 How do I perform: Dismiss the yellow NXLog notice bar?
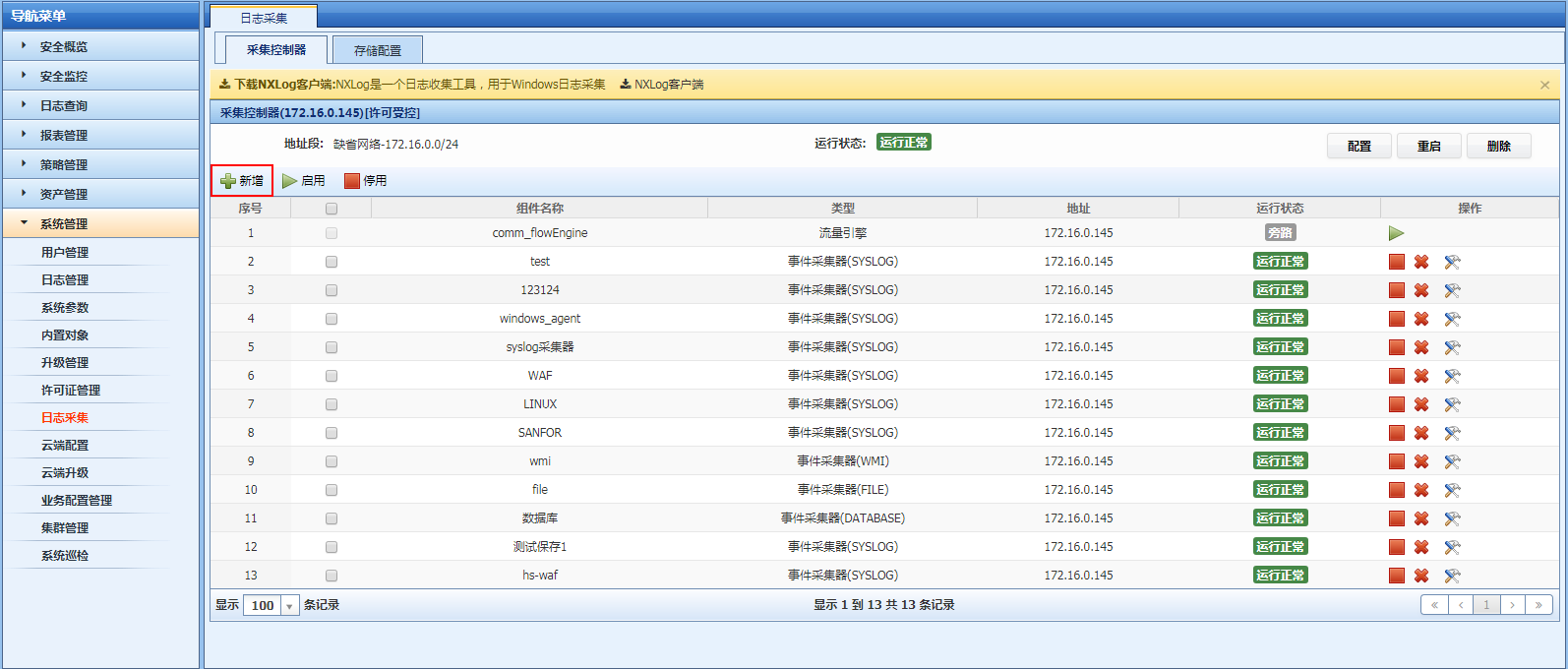coord(1544,85)
